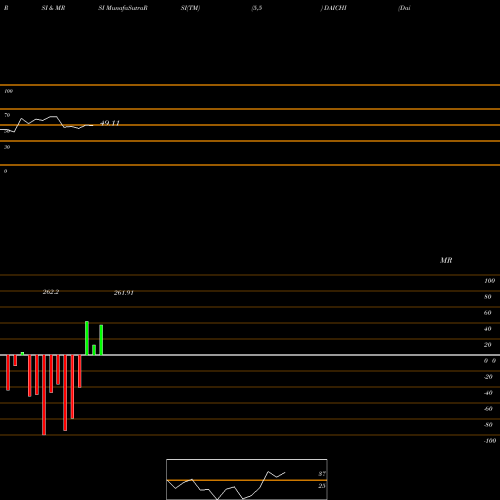Screen dimensions: 500x500
Task: Click the second longest red MR bar
Action: 65,393
